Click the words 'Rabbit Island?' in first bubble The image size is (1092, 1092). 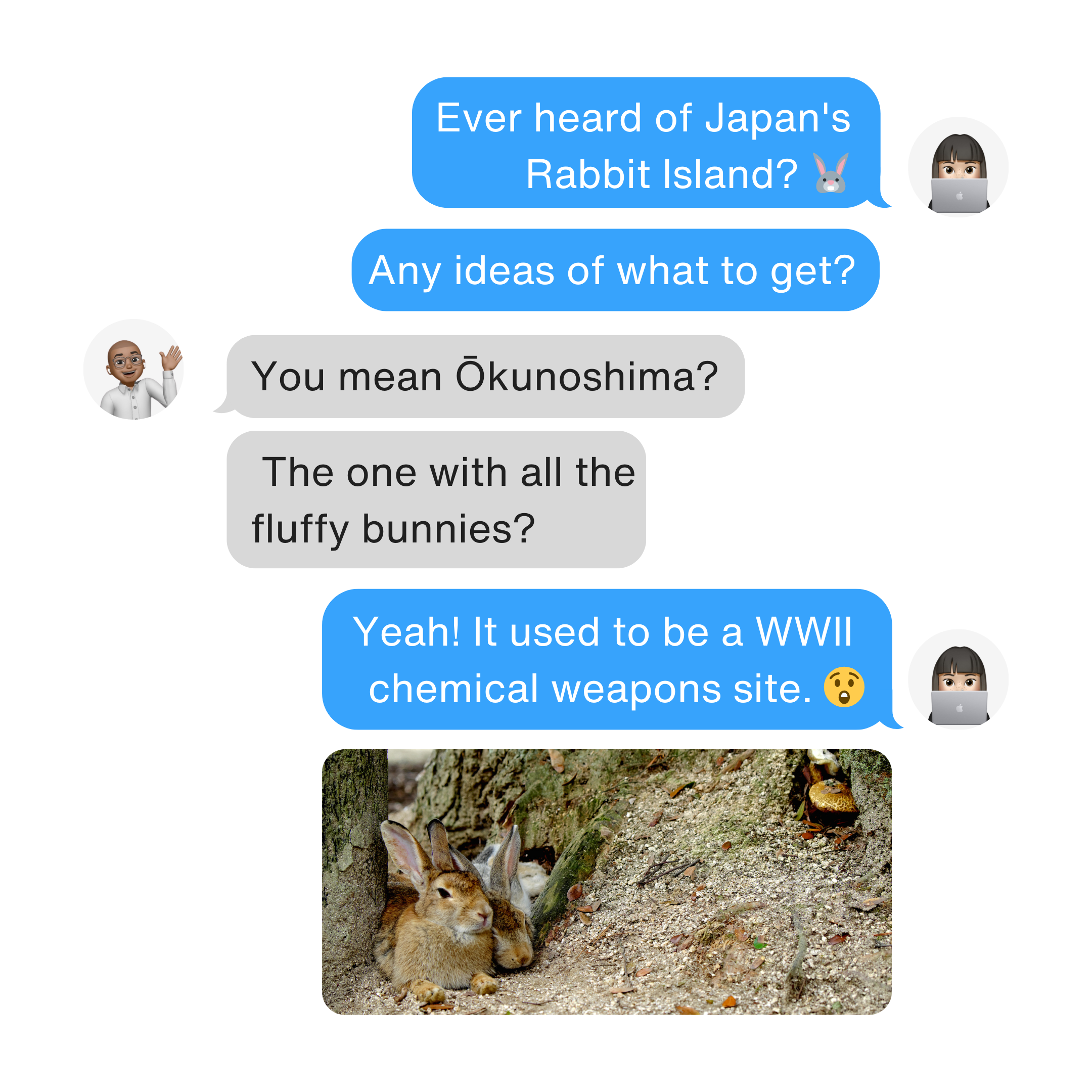pyautogui.click(x=661, y=173)
